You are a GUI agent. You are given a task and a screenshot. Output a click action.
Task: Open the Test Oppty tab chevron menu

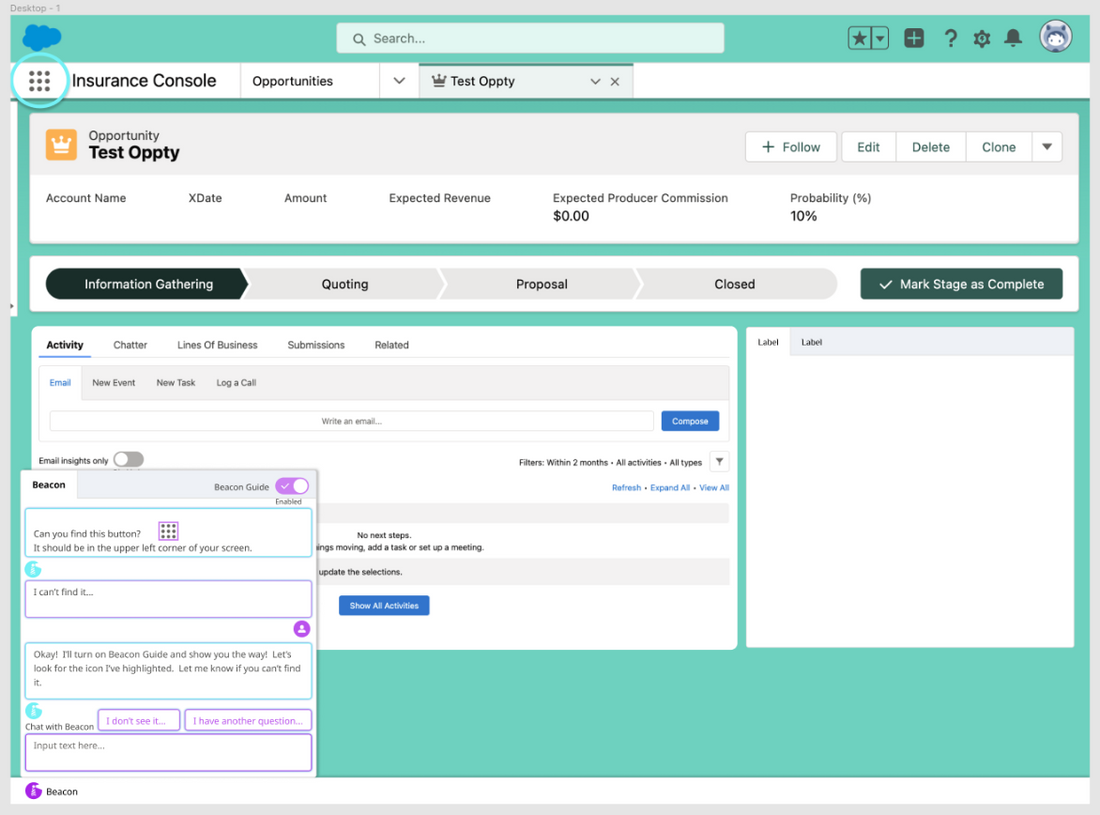point(595,81)
